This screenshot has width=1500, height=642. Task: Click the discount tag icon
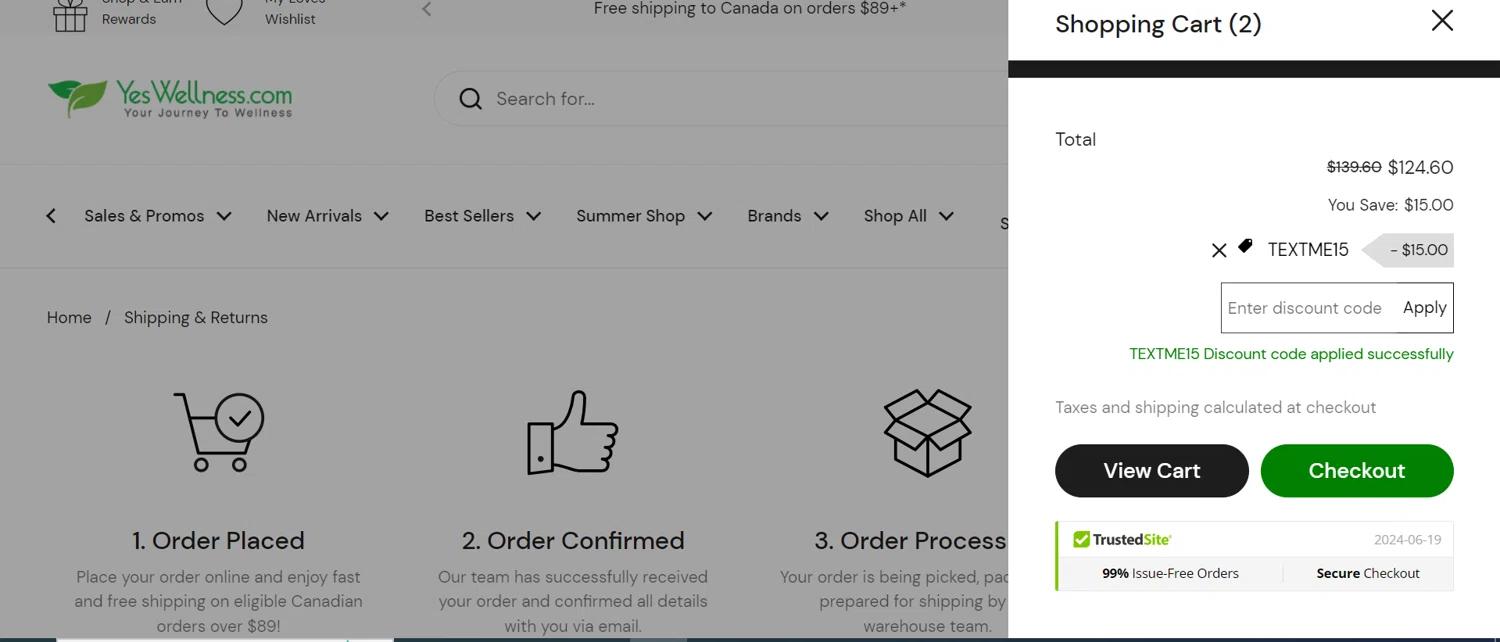click(1245, 246)
